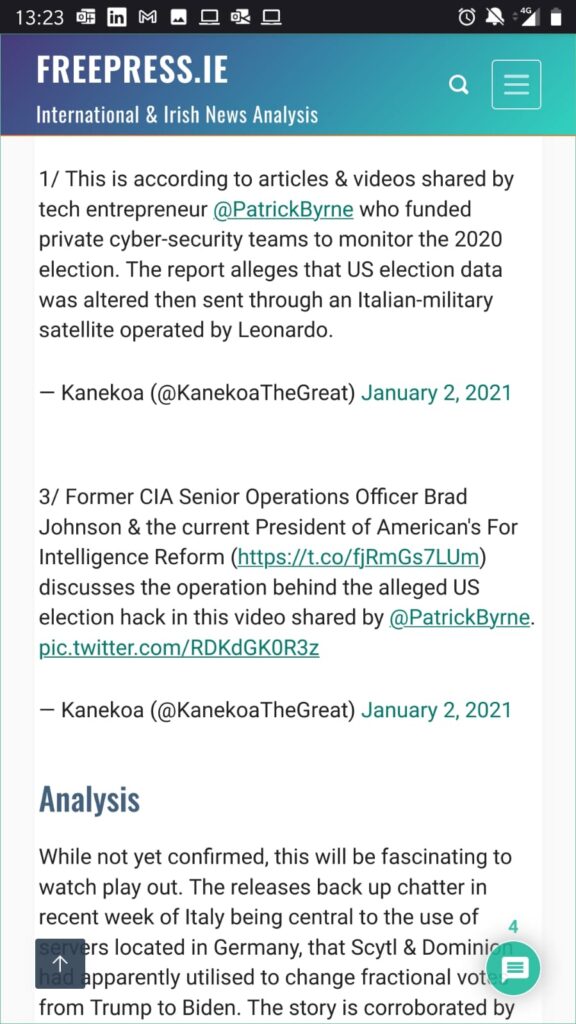The image size is (576, 1024).
Task: Open the site search magnifier icon
Action: (x=460, y=85)
